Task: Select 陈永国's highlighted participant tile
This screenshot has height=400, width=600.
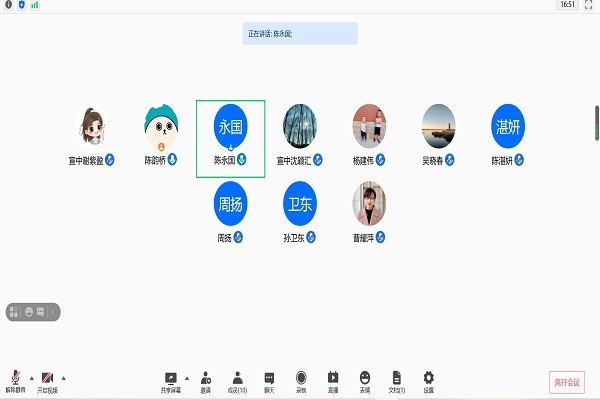Action: tap(230, 138)
